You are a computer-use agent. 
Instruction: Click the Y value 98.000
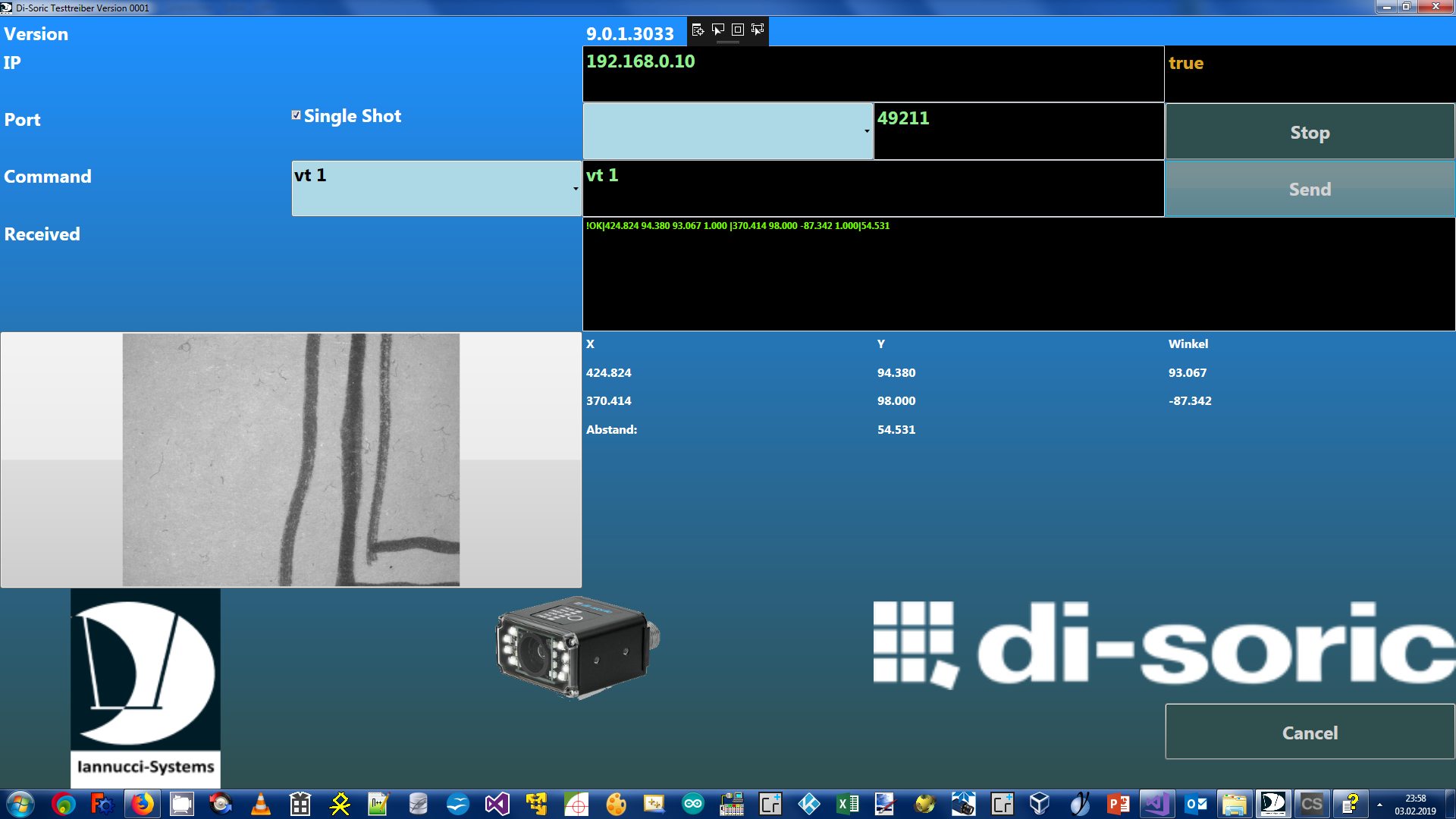[x=896, y=400]
